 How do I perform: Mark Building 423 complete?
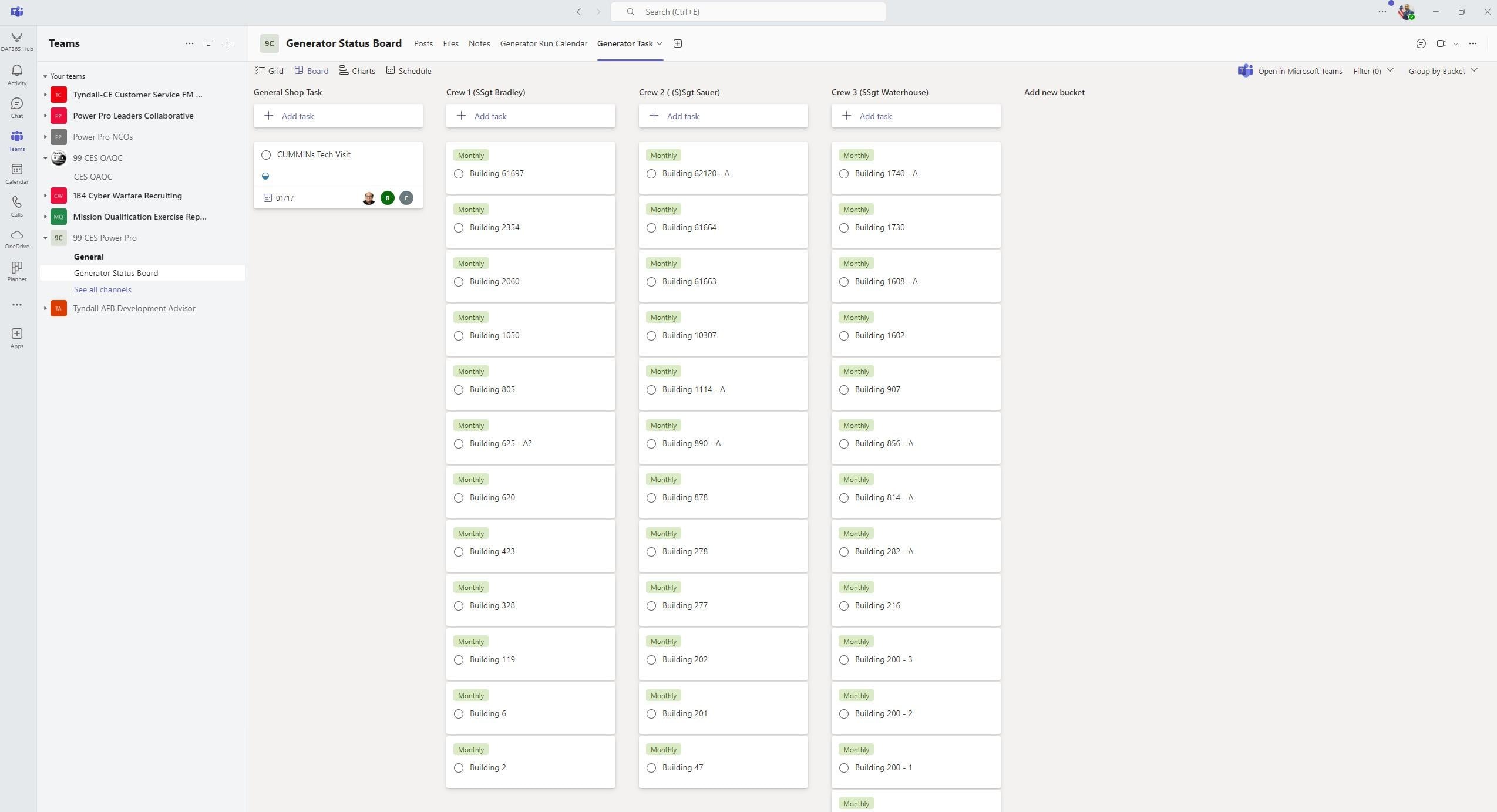[459, 552]
